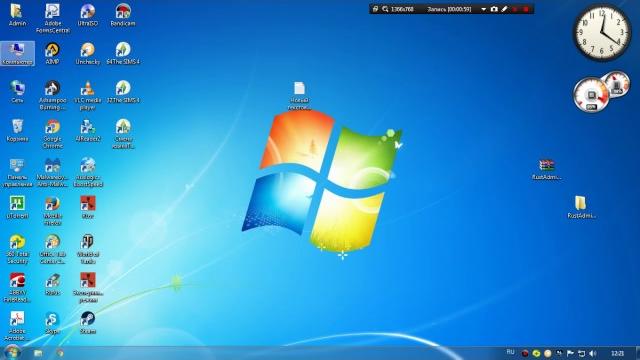Open the Admin user folder icon
The image size is (640, 360).
tap(17, 15)
